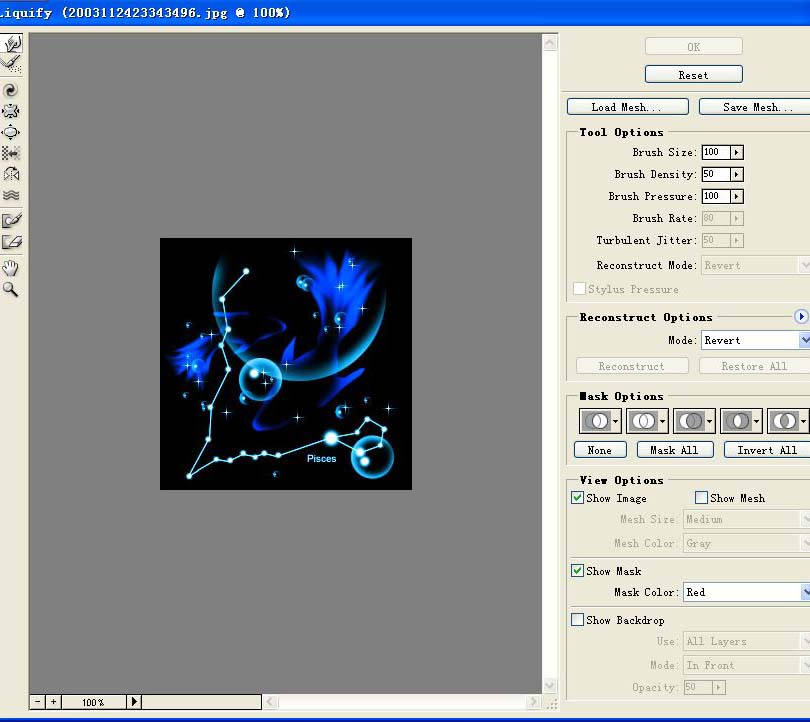The width and height of the screenshot is (810, 722).
Task: Open the Reconstruct Options Mode dropdown
Action: click(x=805, y=340)
